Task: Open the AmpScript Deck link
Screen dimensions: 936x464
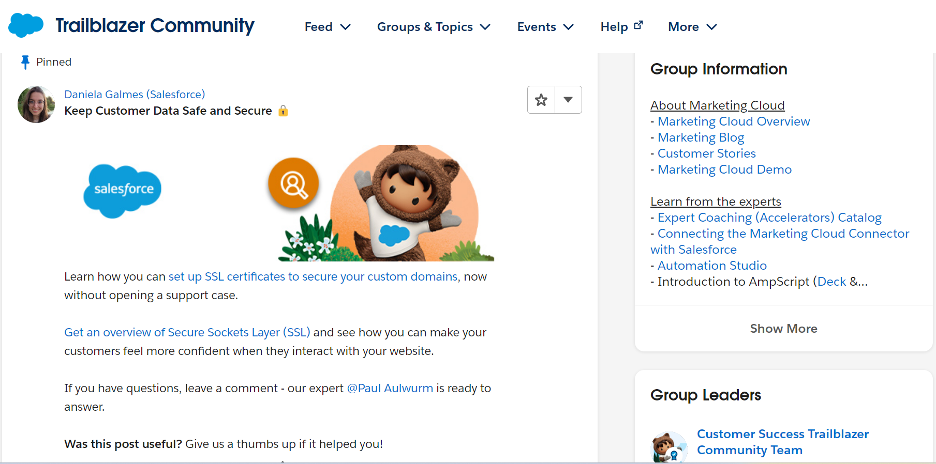Action: (x=832, y=282)
